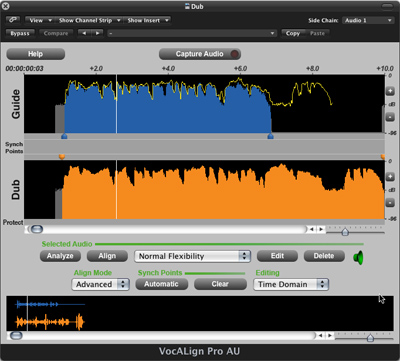Open Show Channel Strip dropdown
The image size is (400, 361).
[89, 20]
